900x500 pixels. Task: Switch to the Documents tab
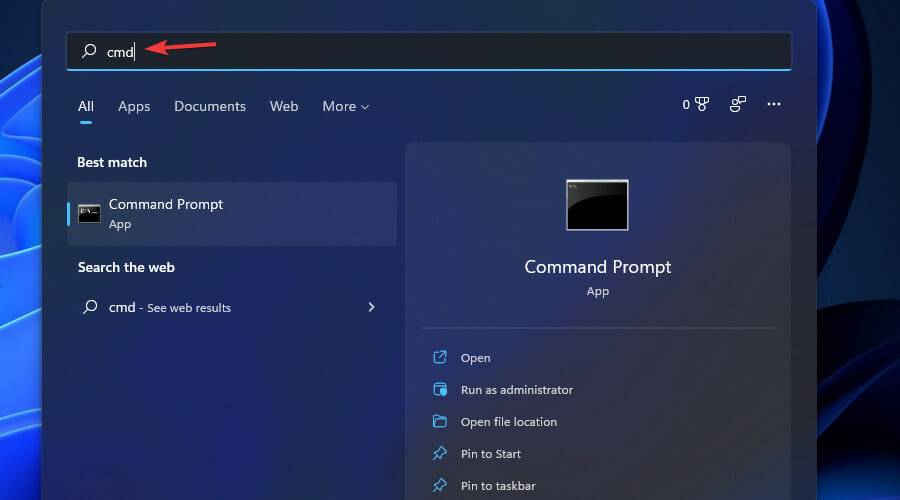click(210, 106)
